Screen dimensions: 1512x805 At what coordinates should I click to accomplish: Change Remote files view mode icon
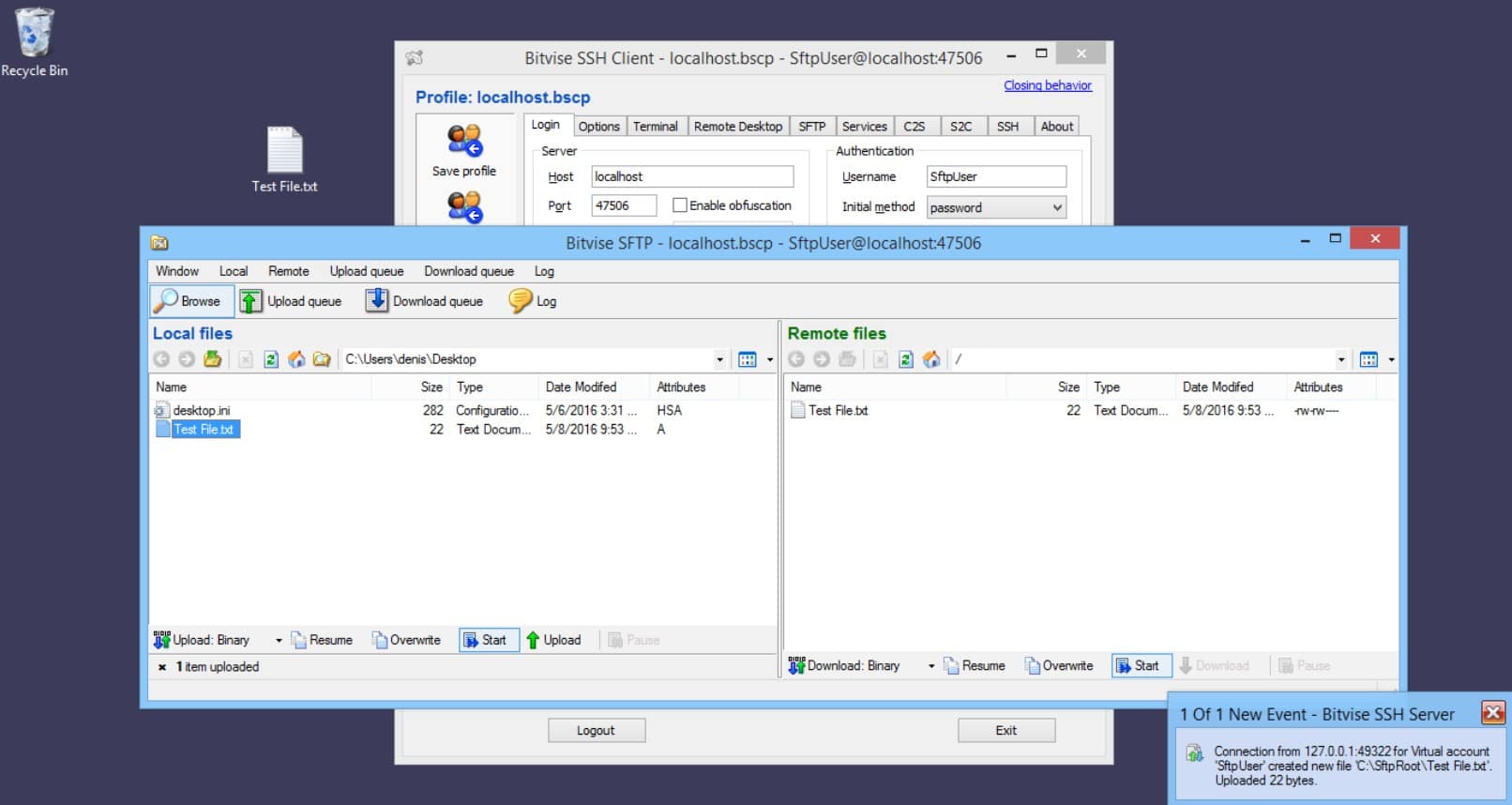tap(1369, 359)
